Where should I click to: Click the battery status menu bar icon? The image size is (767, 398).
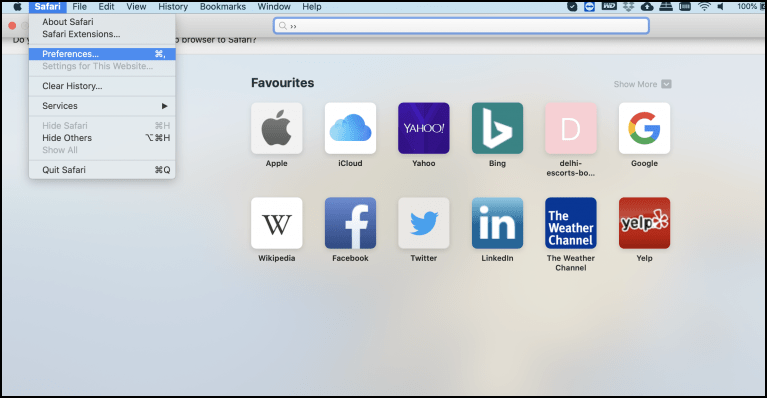pos(685,6)
